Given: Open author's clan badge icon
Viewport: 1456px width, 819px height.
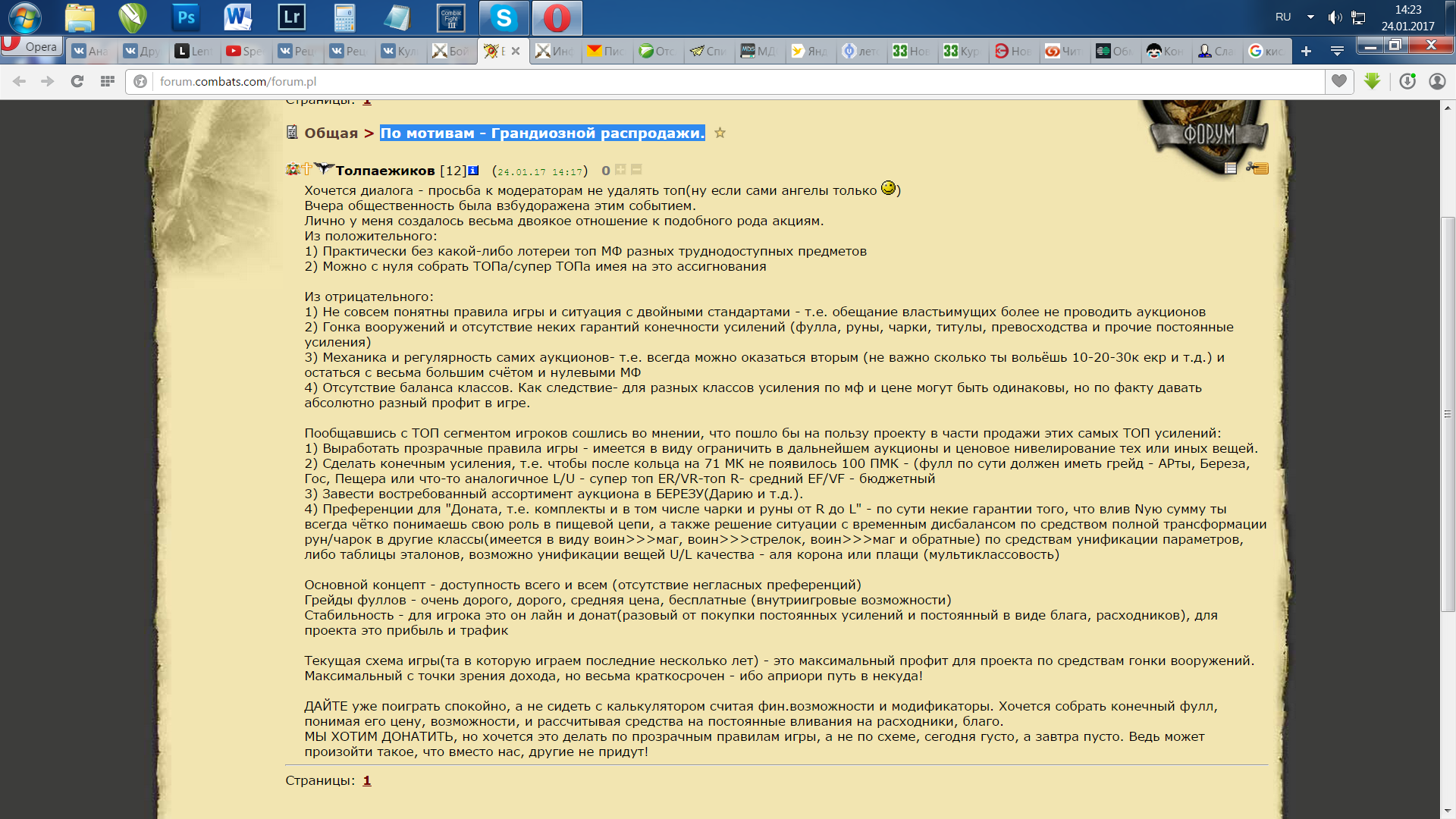Looking at the screenshot, I should coord(325,168).
